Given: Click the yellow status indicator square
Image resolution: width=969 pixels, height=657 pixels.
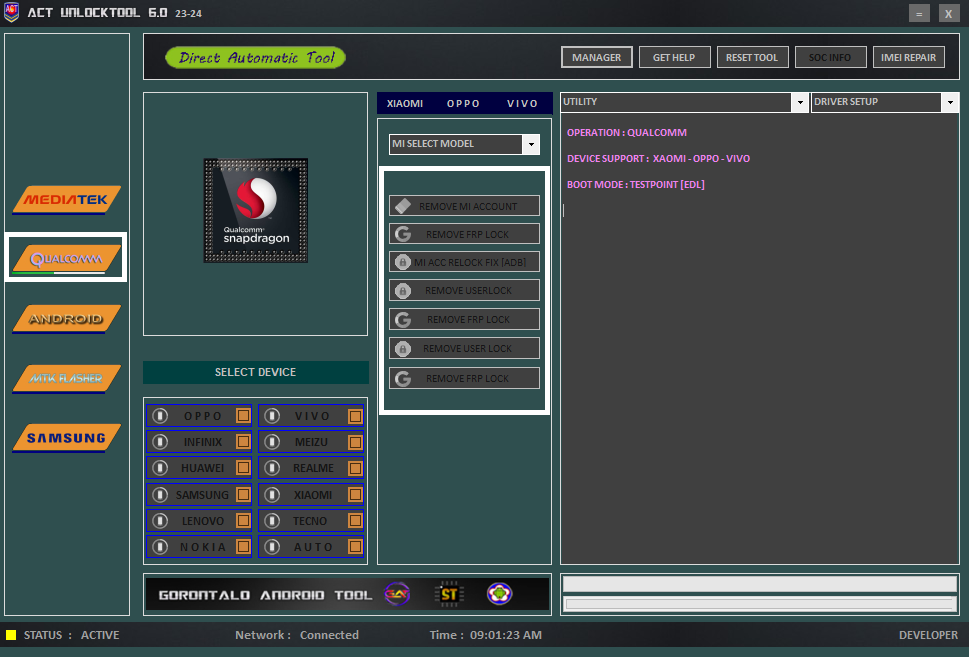Looking at the screenshot, I should (11, 635).
